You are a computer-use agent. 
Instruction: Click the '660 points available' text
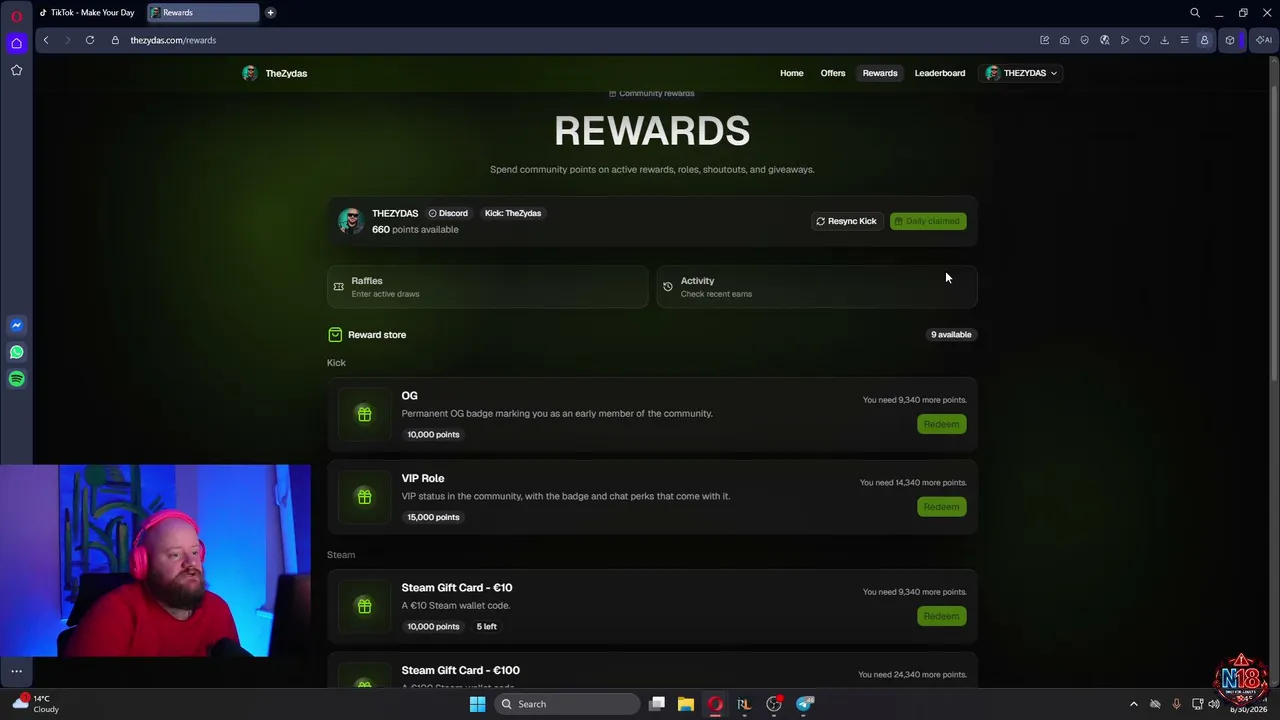(415, 230)
